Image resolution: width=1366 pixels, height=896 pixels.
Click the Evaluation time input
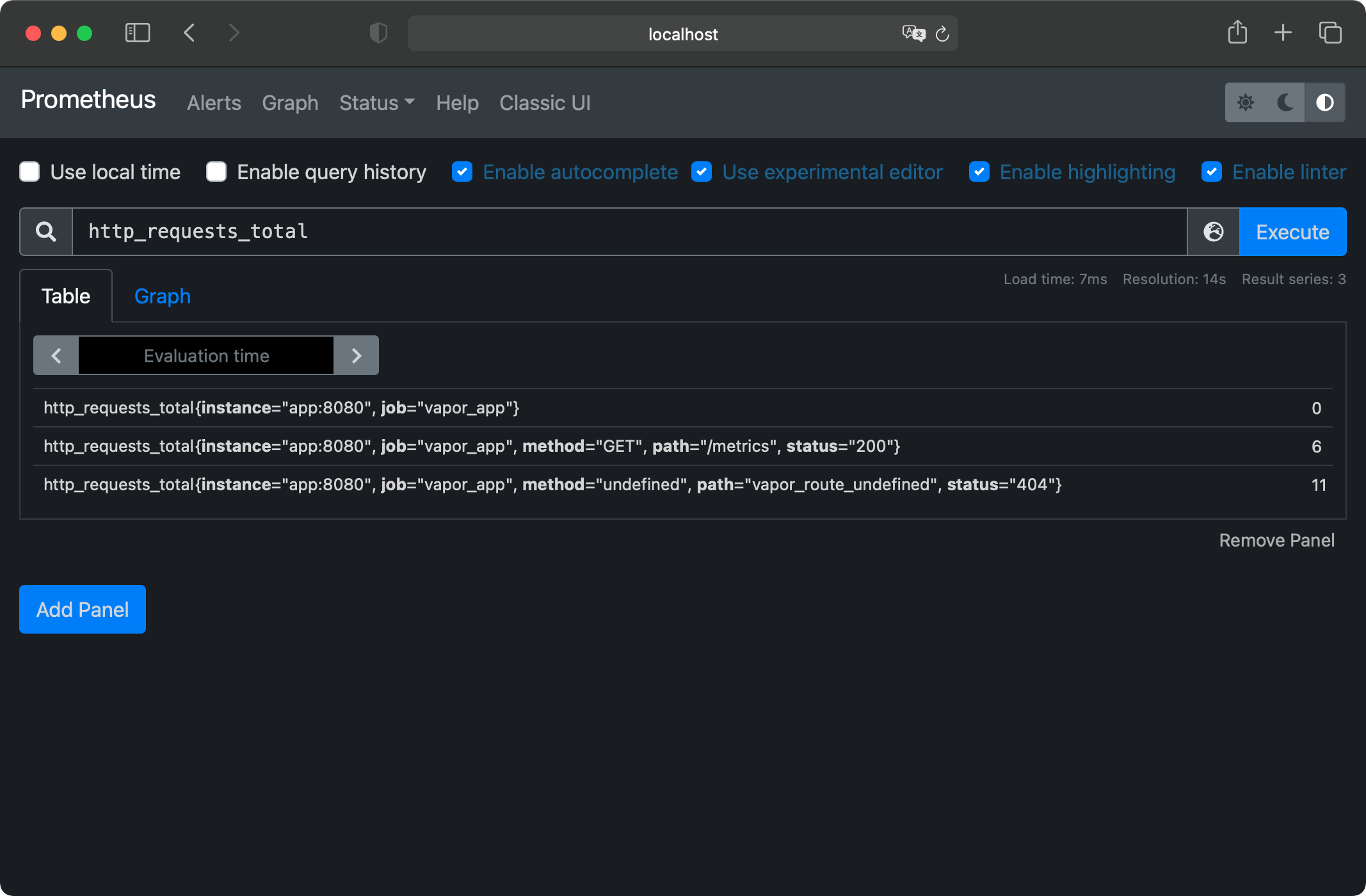pos(206,355)
